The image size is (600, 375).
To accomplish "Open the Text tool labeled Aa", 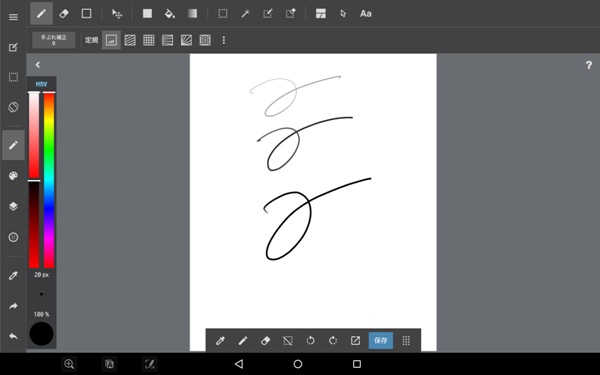I will pos(365,14).
